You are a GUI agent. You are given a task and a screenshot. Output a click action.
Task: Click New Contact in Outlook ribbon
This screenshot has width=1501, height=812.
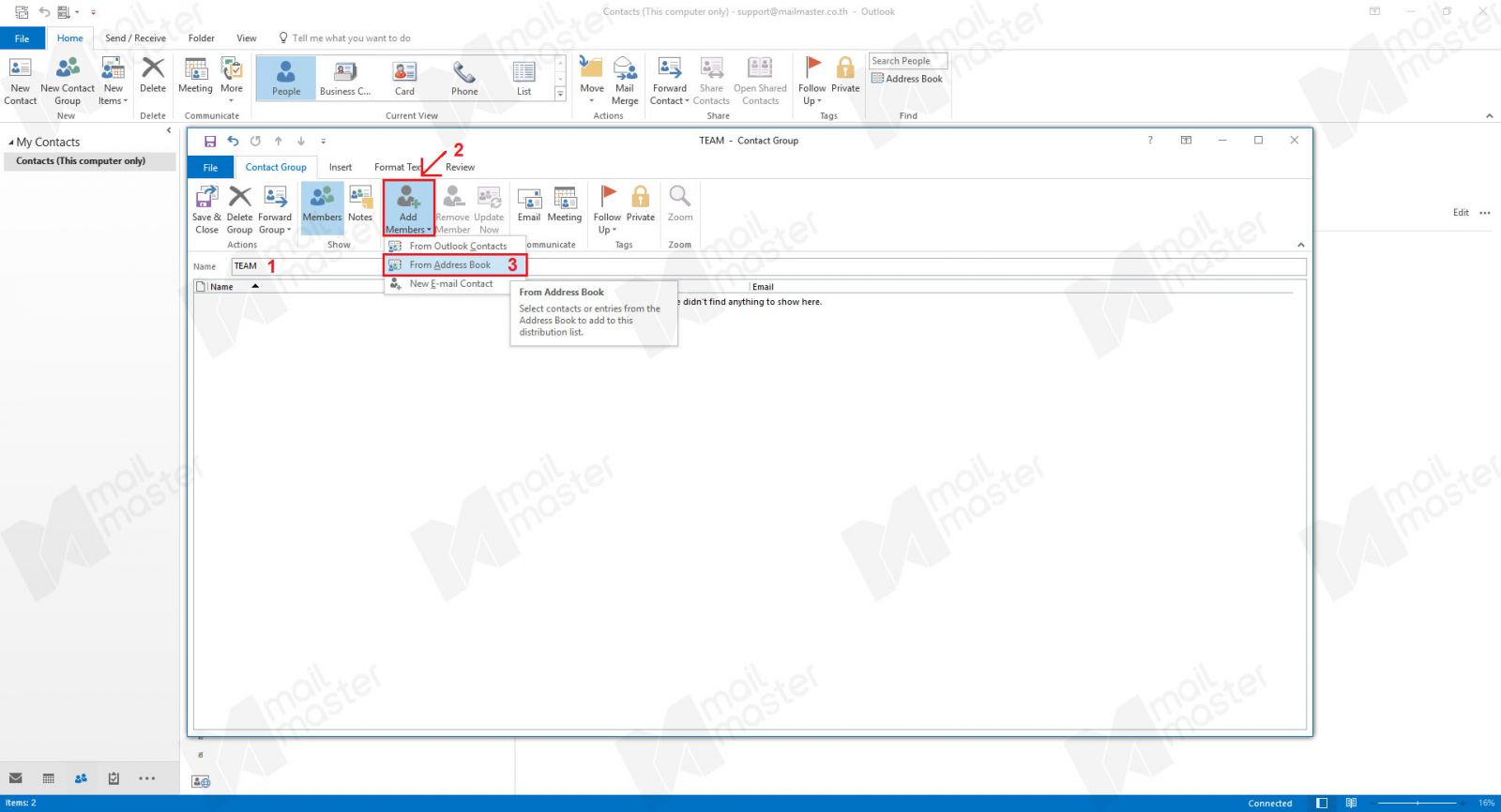(20, 81)
